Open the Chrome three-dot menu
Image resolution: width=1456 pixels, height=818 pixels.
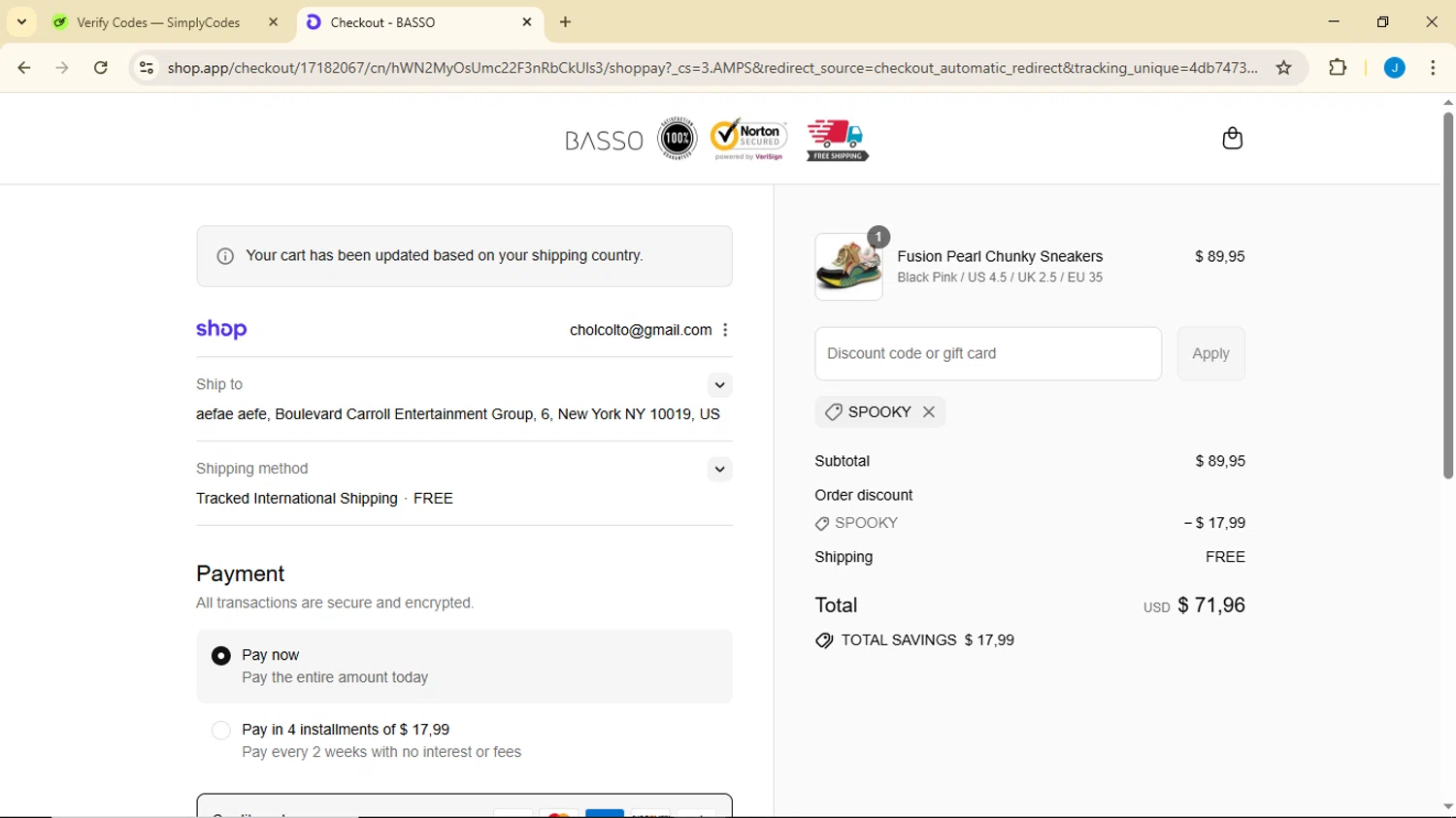(1433, 68)
